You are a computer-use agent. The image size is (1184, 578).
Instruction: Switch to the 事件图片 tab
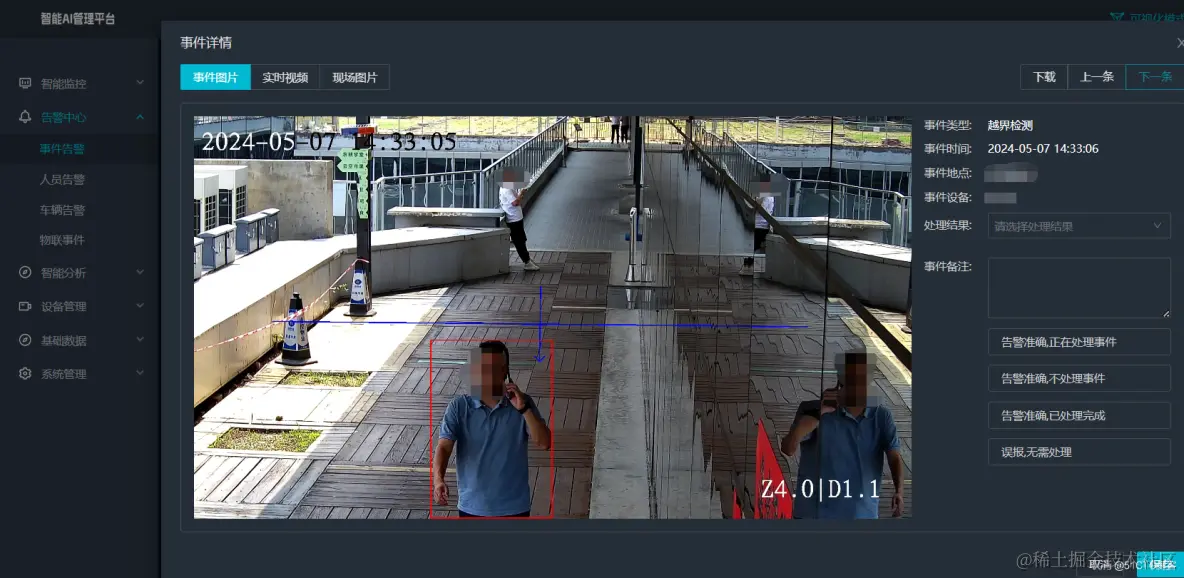coord(215,77)
